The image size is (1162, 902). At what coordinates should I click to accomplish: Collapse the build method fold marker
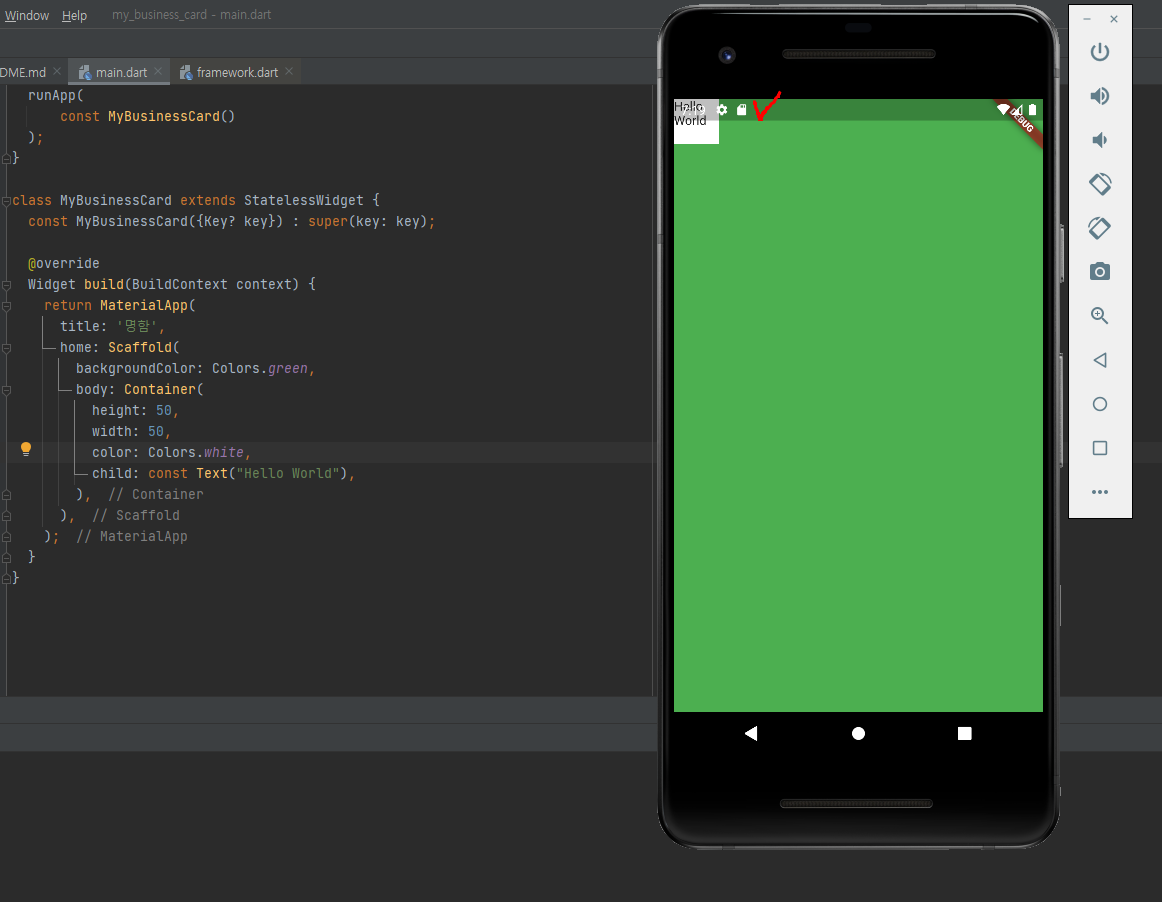pyautogui.click(x=6, y=285)
